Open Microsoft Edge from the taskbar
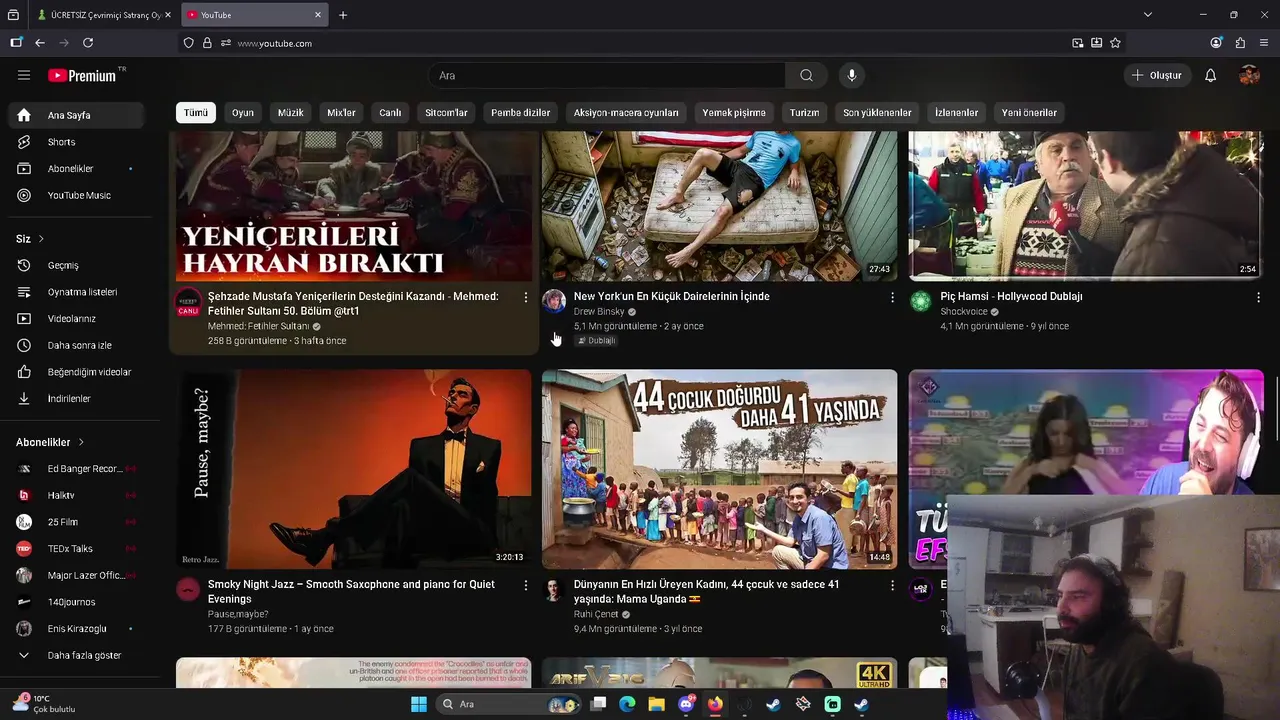Image resolution: width=1280 pixels, height=720 pixels. point(627,704)
